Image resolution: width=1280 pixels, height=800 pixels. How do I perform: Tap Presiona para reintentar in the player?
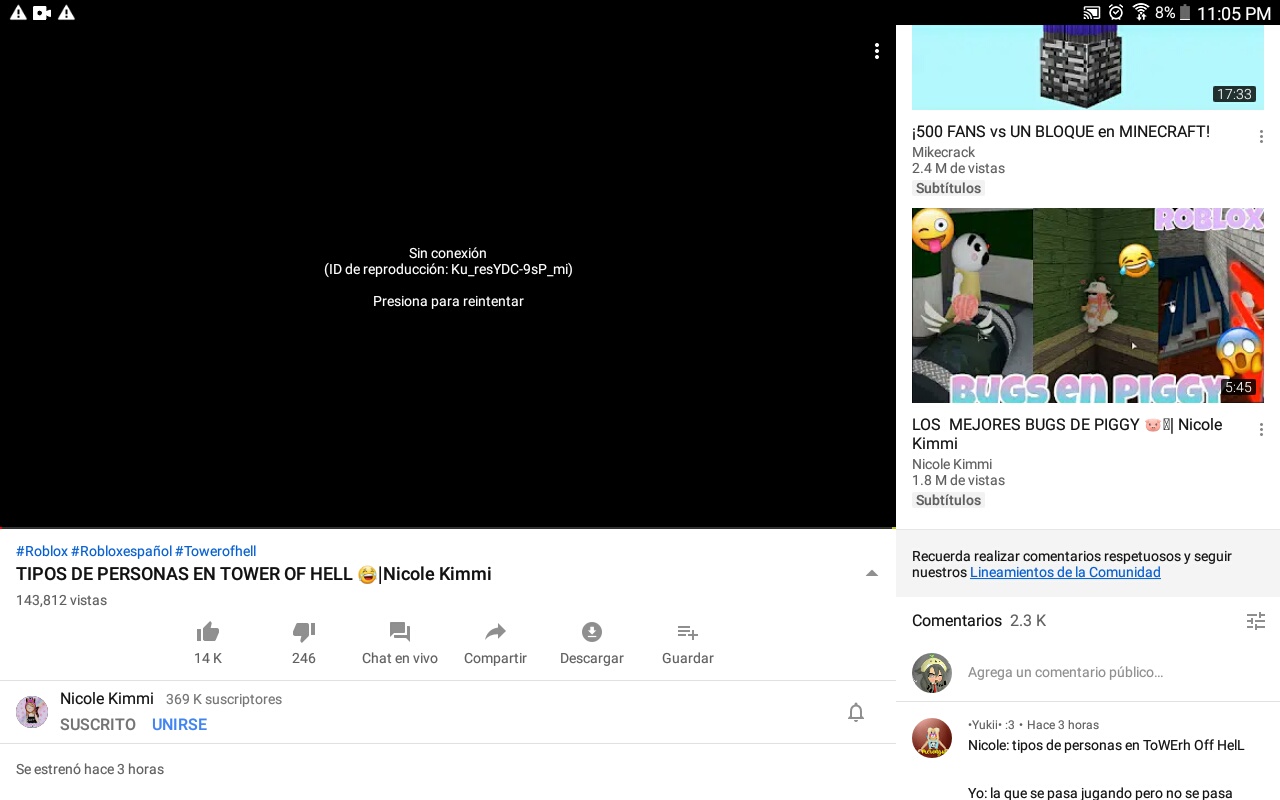coord(448,301)
